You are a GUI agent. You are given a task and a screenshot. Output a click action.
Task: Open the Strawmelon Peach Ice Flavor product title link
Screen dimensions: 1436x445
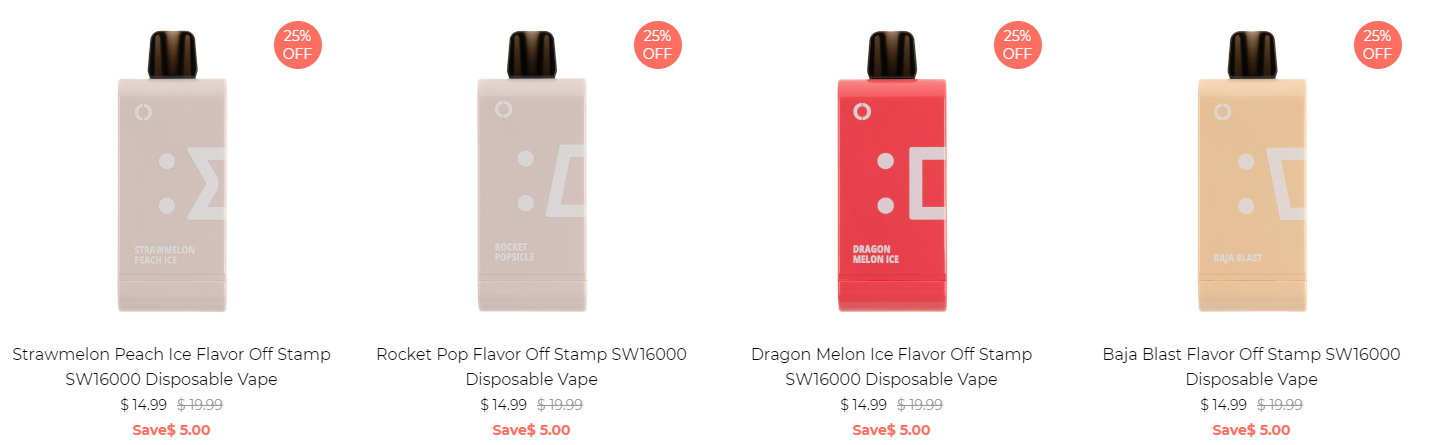[x=171, y=367]
